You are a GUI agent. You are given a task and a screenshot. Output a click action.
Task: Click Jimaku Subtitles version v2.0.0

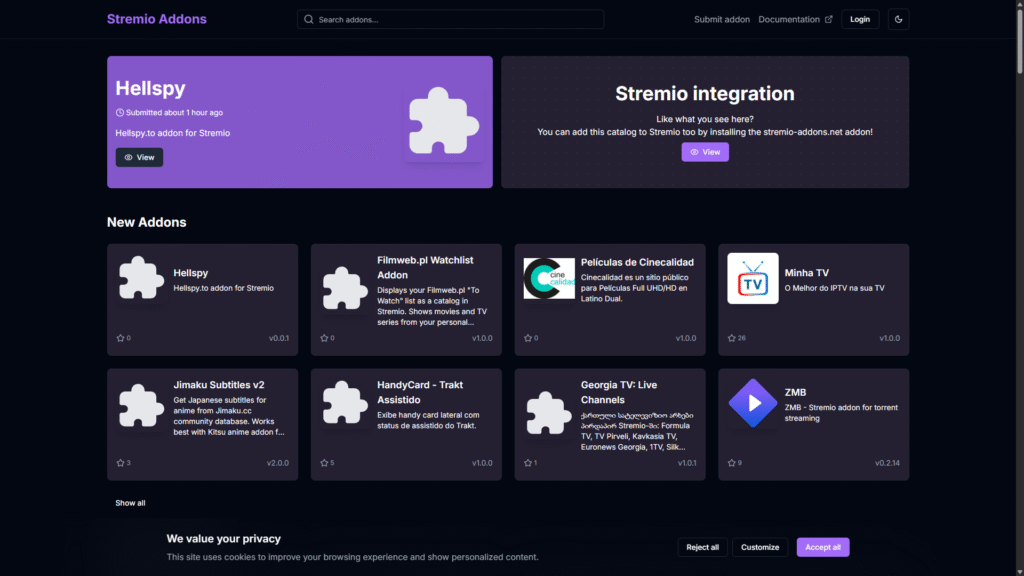tap(278, 463)
